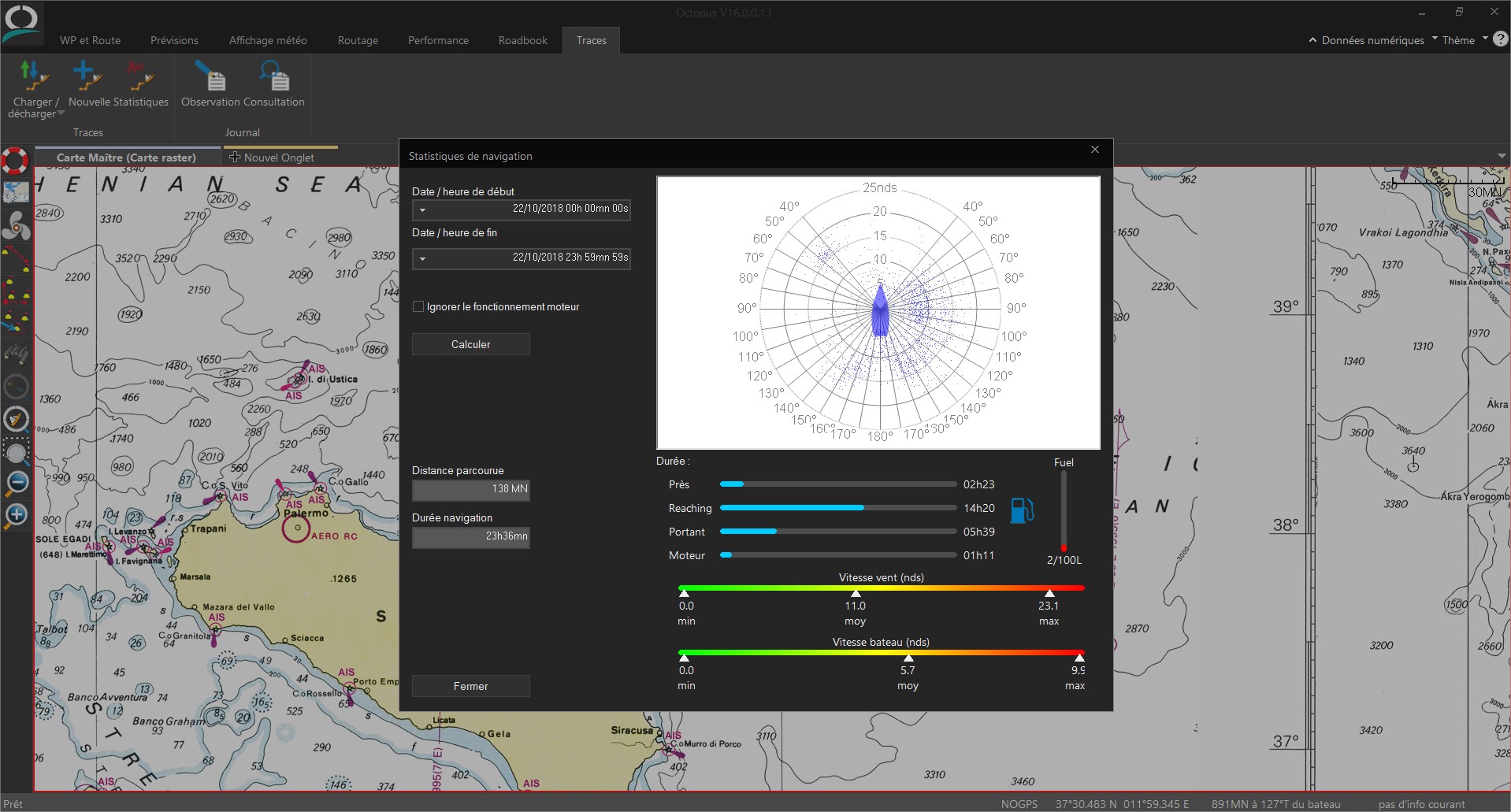Click the Moteur duration bar
1511x812 pixels.
838,555
